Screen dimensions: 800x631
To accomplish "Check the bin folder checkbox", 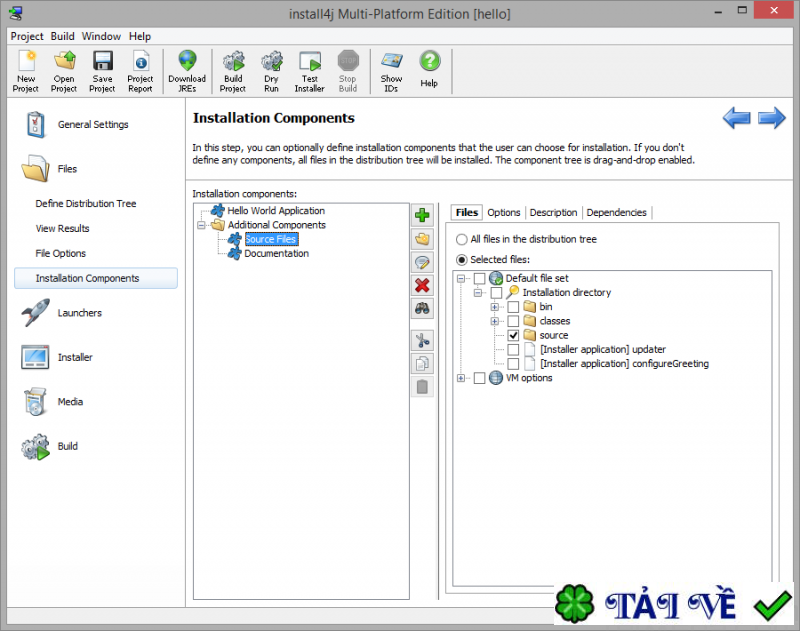I will click(513, 307).
